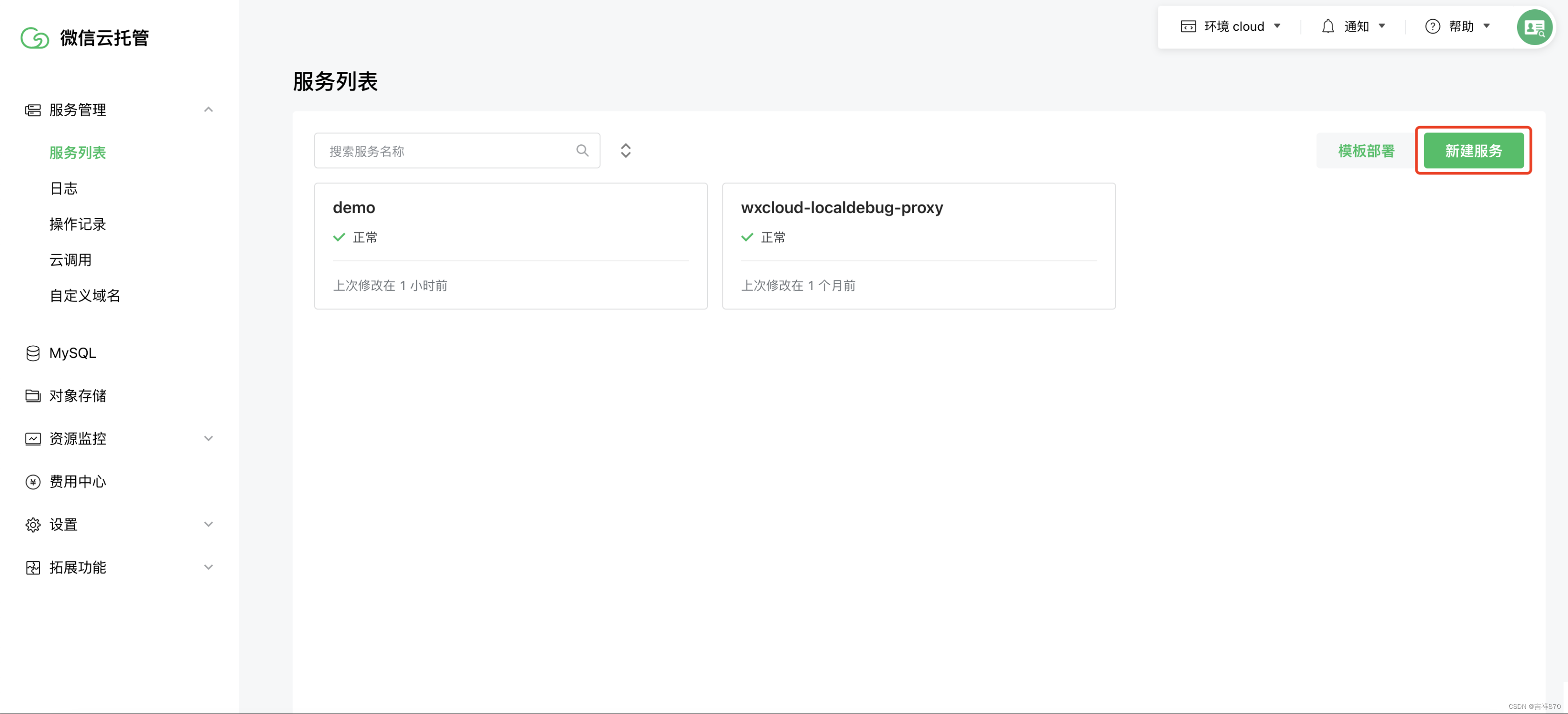Open 云调用 in sidebar

(x=71, y=260)
